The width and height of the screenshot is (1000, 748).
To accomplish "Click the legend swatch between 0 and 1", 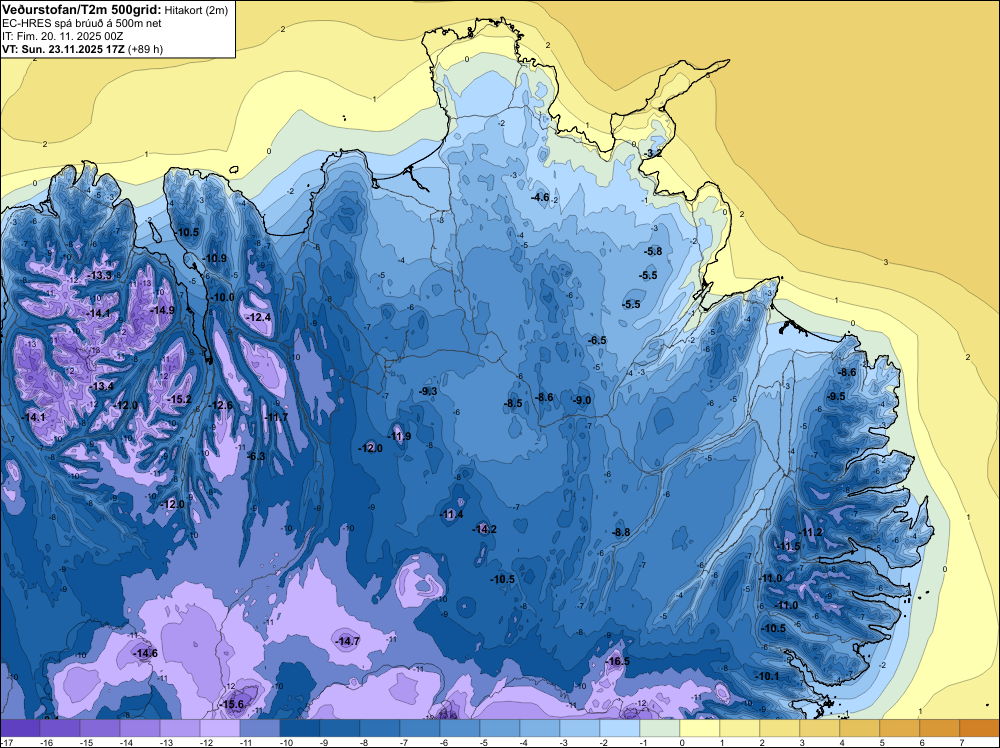I will click(700, 728).
